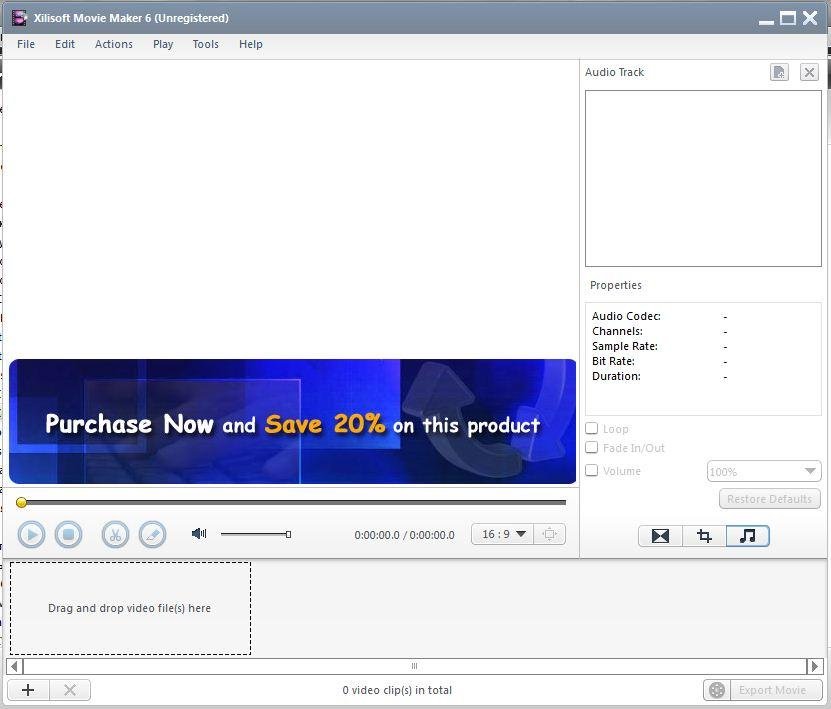This screenshot has height=709, width=831.
Task: Remove audio track with X icon
Action: click(809, 72)
